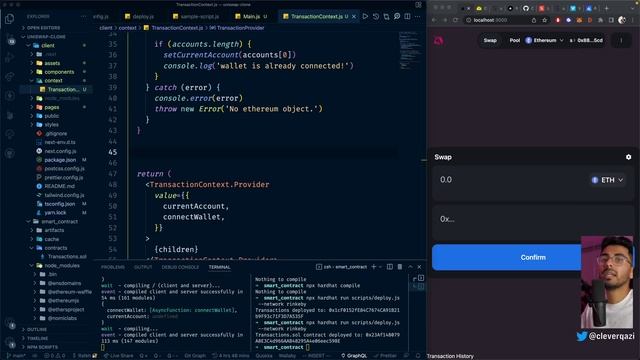
Task: Bookmark the page with the star icon
Action: (x=544, y=20)
